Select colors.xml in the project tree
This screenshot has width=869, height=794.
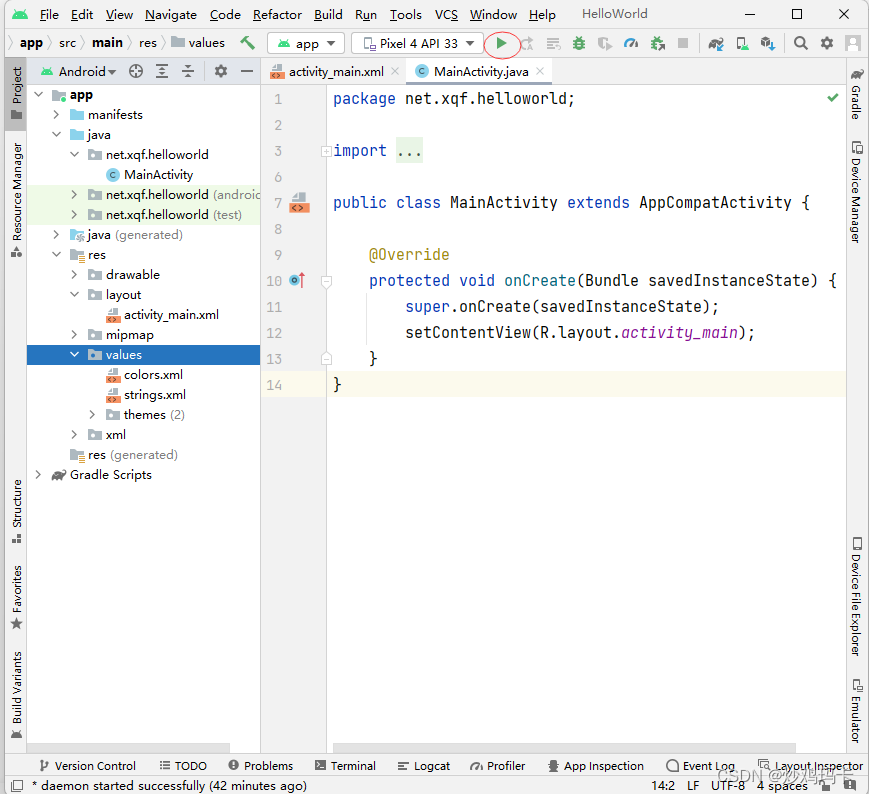click(153, 375)
